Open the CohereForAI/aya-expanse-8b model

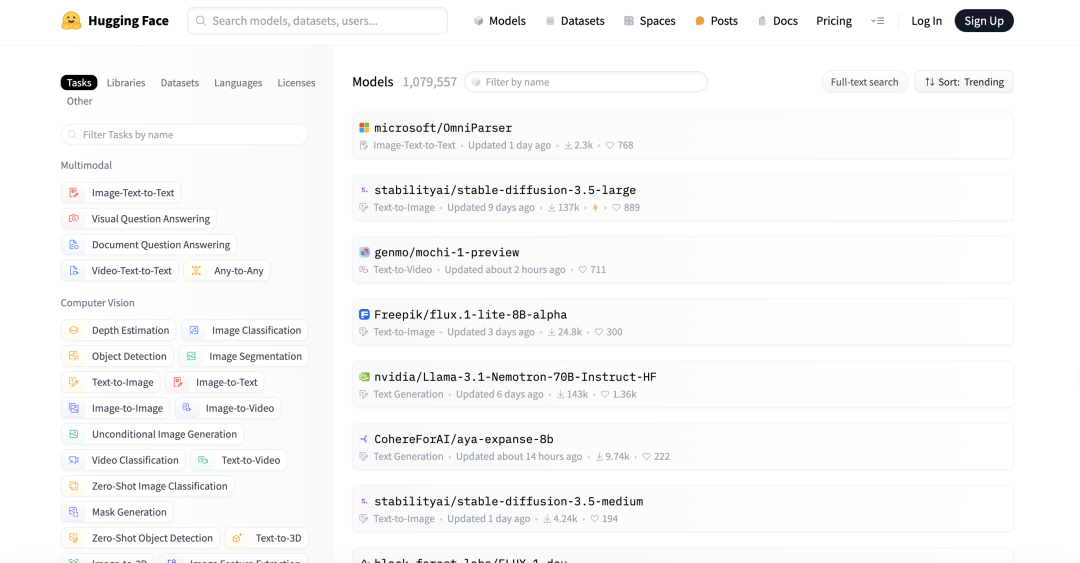pos(683,447)
